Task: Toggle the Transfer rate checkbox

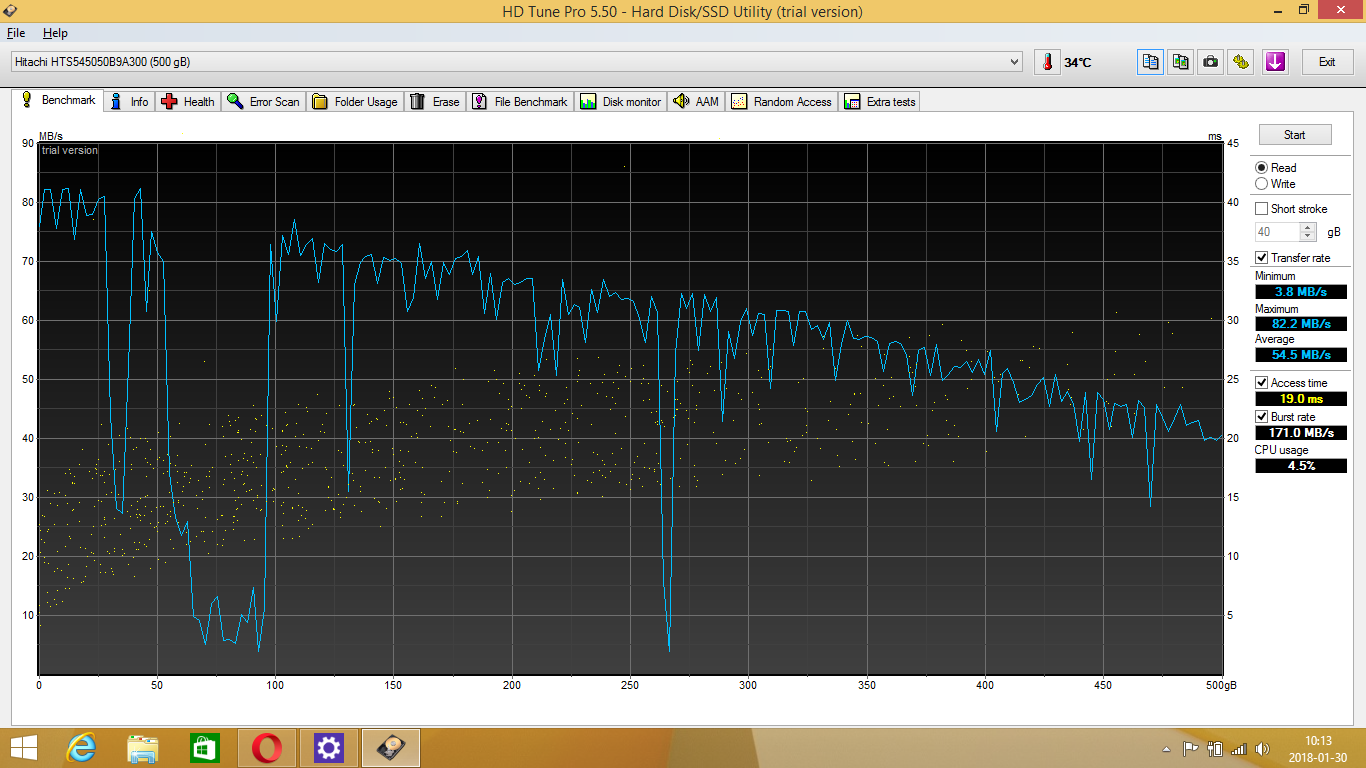Action: [x=1262, y=258]
